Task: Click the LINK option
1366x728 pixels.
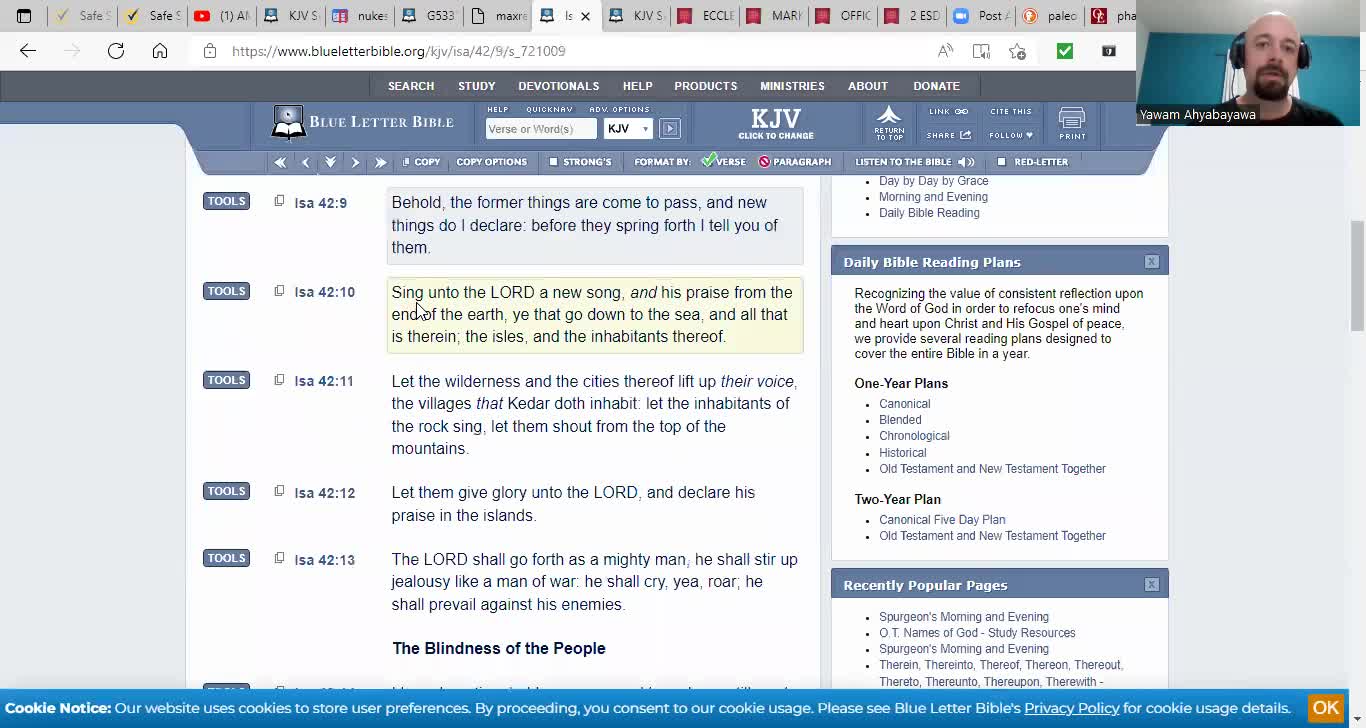Action: tap(948, 112)
